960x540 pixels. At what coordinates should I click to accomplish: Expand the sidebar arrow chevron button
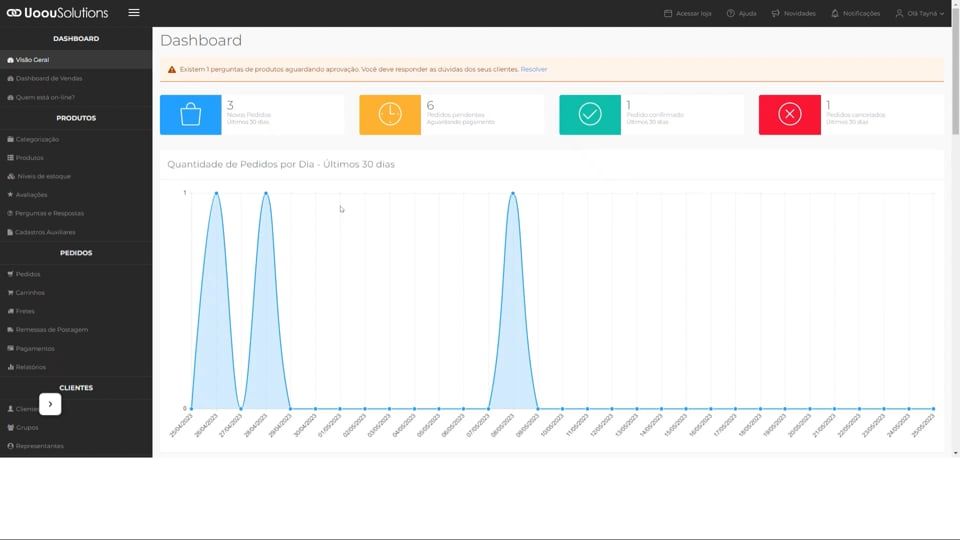click(50, 404)
